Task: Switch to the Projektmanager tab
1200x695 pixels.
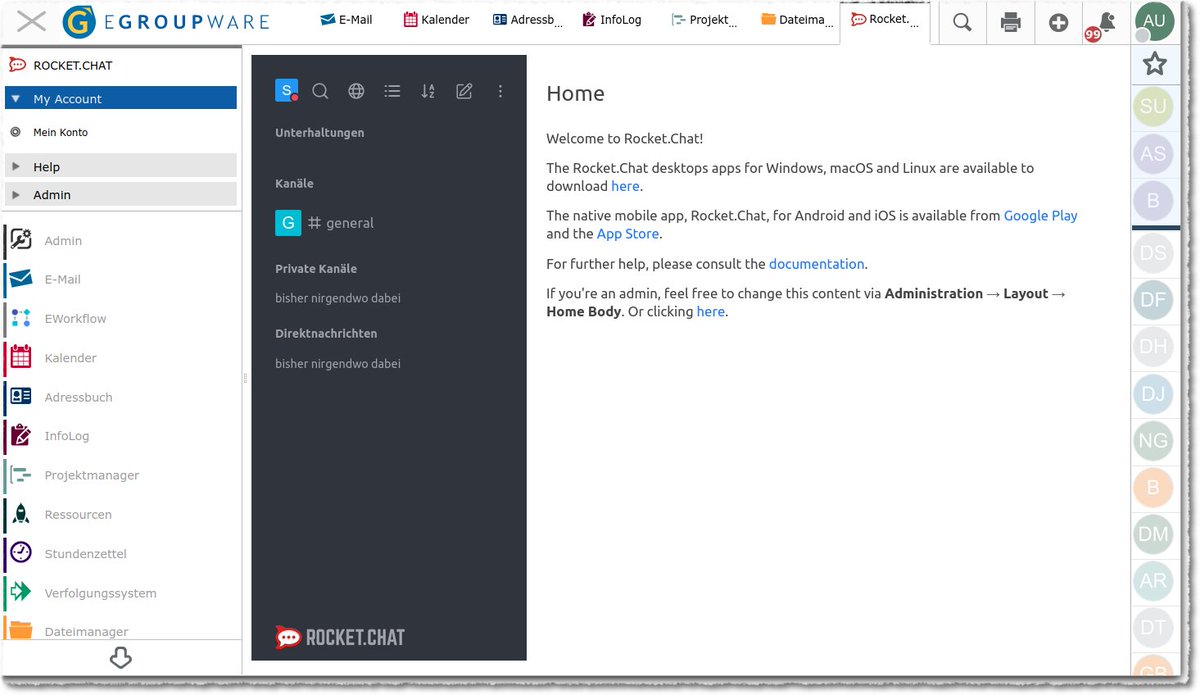Action: click(705, 19)
